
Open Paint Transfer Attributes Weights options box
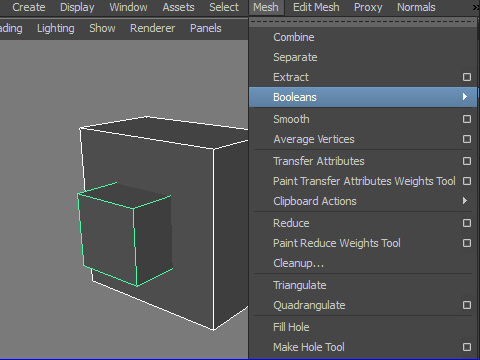[x=467, y=181]
